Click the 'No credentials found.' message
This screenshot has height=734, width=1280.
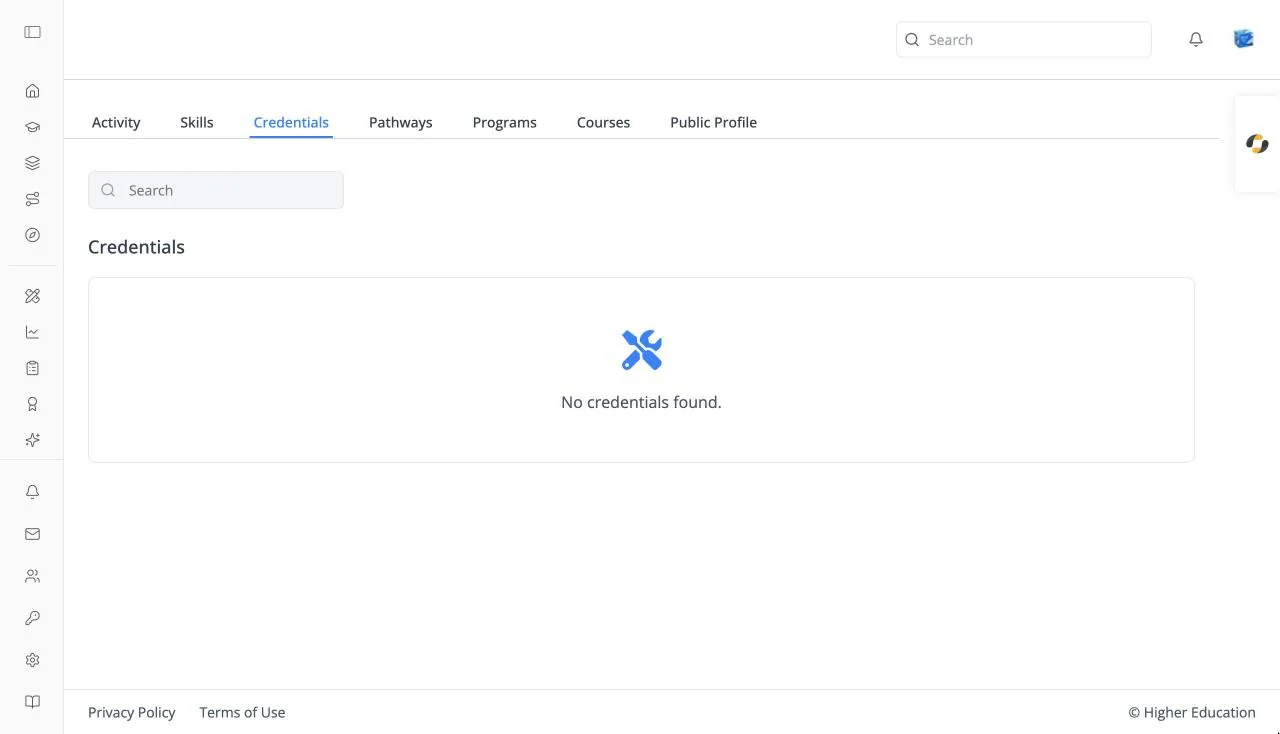click(x=641, y=402)
